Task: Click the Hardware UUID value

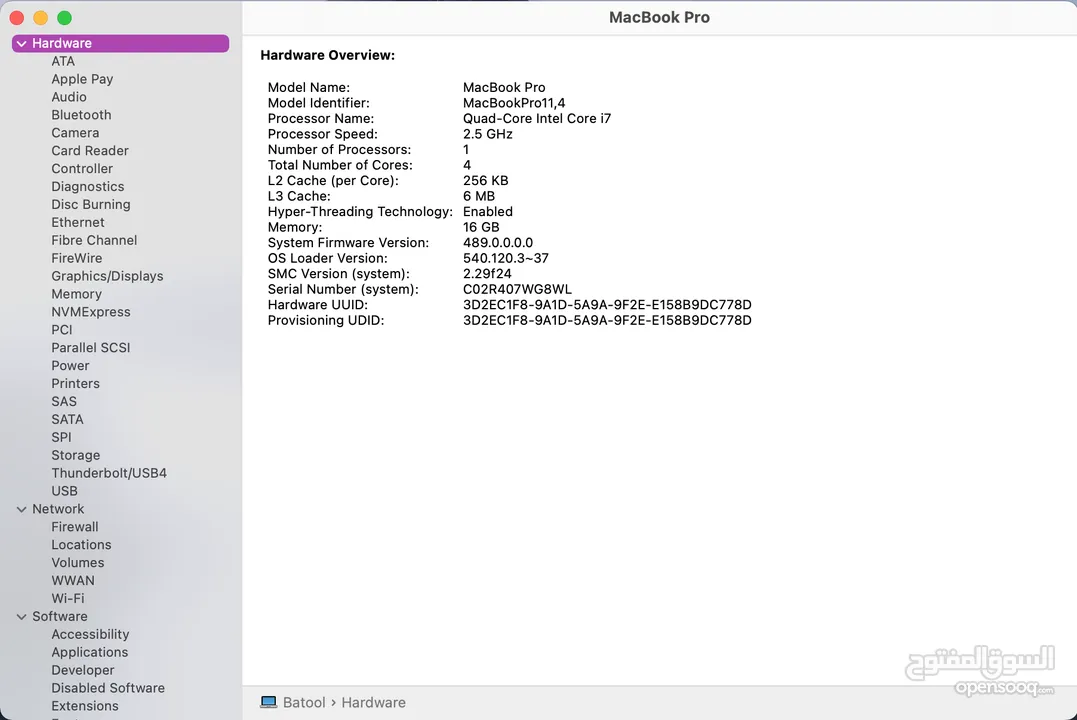Action: (606, 304)
